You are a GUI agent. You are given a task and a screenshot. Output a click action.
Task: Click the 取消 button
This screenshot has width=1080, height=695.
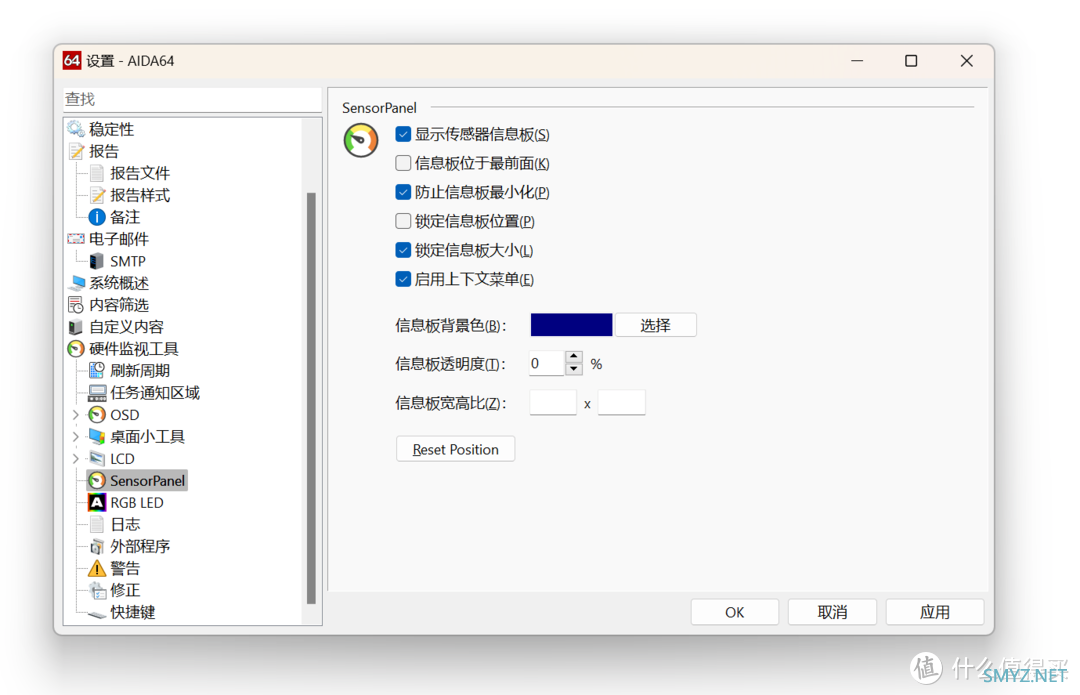pos(832,612)
